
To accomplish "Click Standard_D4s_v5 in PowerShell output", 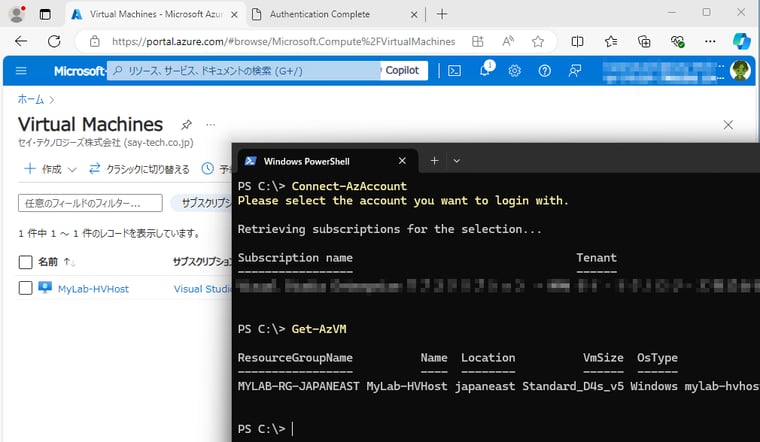I will [573, 386].
